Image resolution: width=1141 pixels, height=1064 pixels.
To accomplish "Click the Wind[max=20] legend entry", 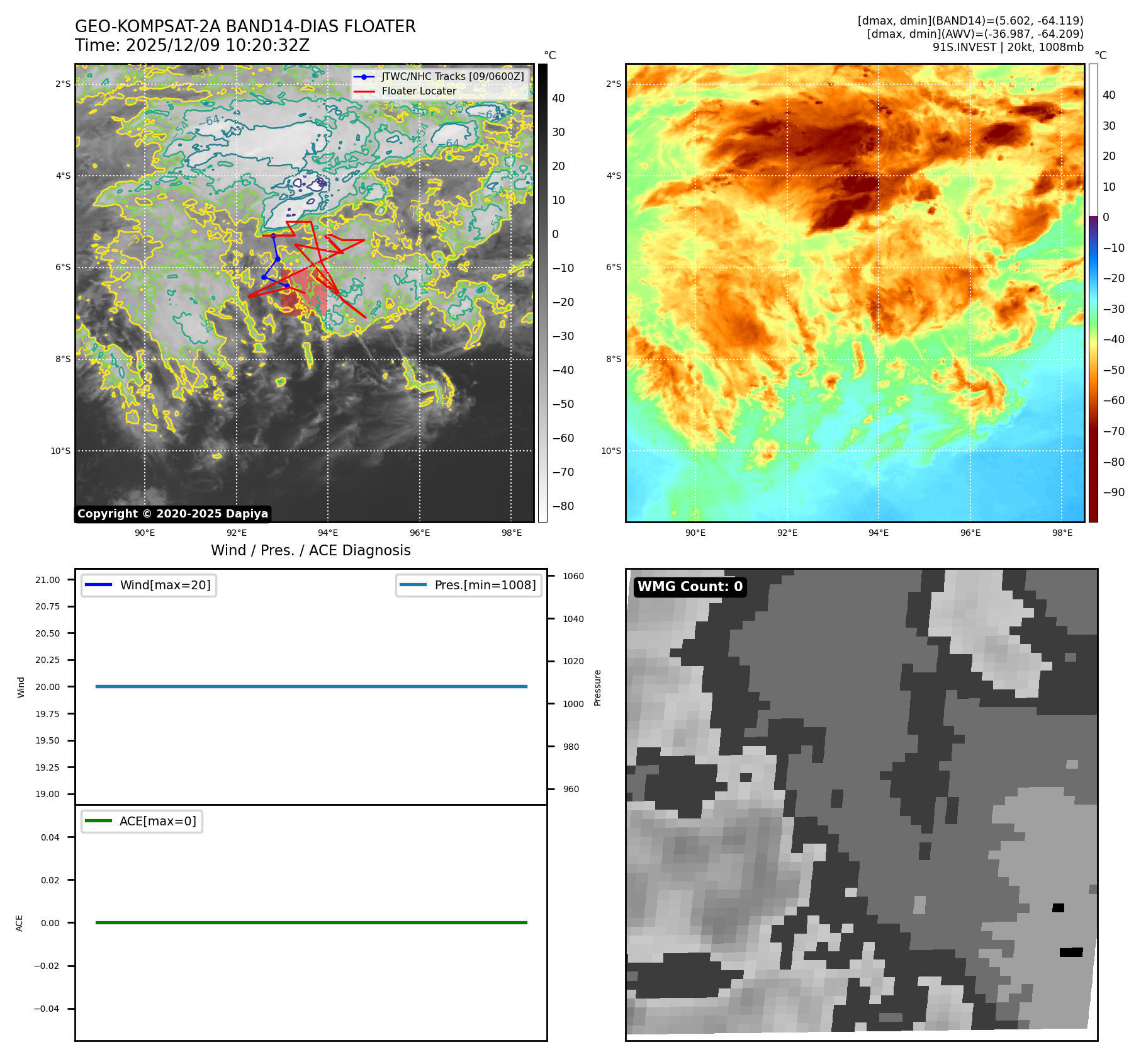I will 149,585.
